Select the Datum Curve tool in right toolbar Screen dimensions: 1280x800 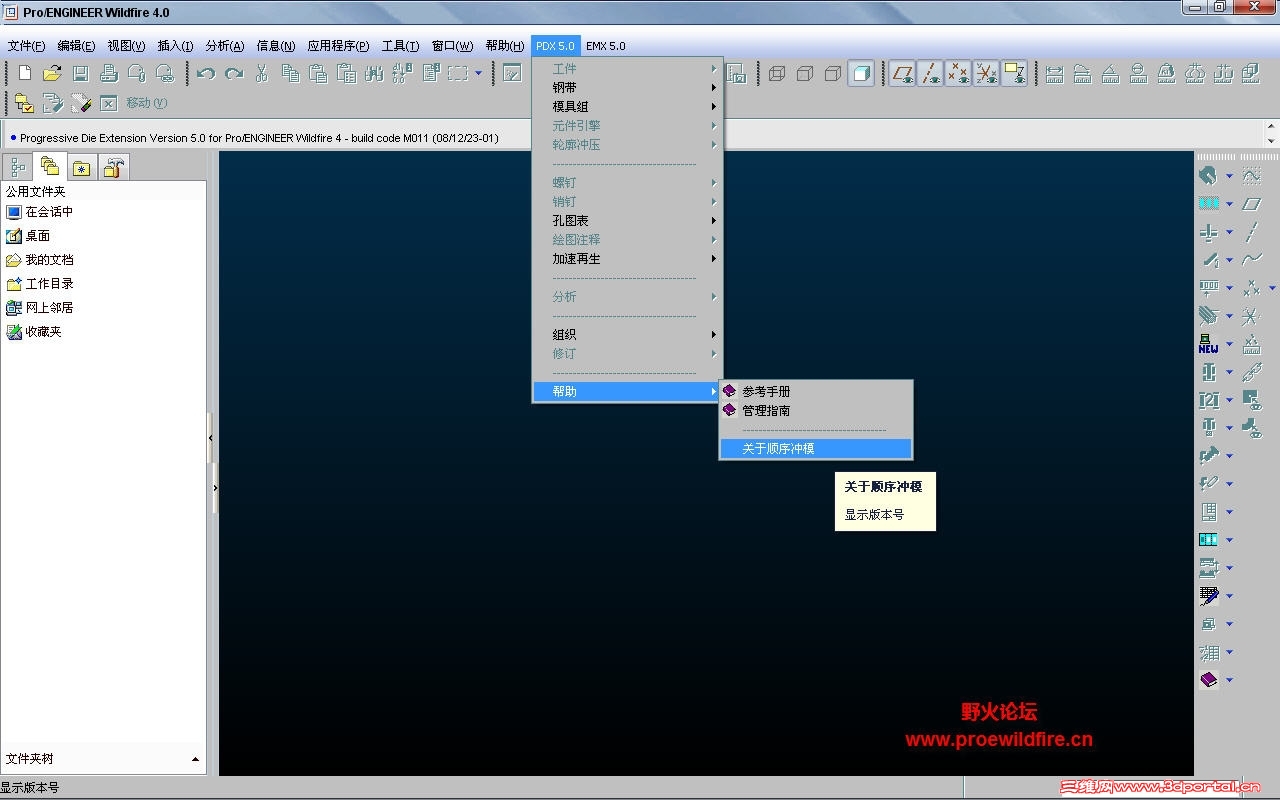(1251, 260)
